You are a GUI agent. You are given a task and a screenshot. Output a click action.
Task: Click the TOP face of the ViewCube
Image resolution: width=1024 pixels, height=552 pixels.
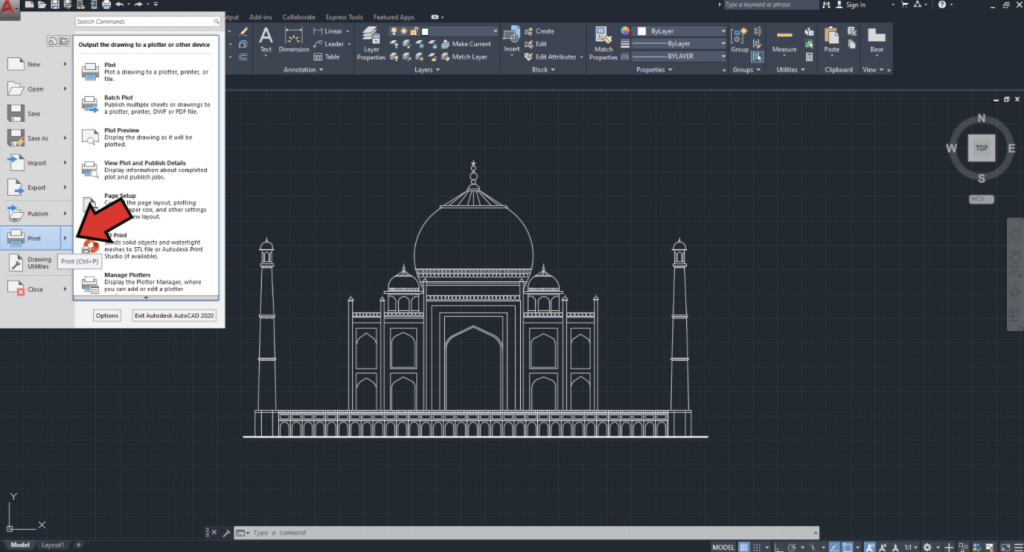point(981,147)
